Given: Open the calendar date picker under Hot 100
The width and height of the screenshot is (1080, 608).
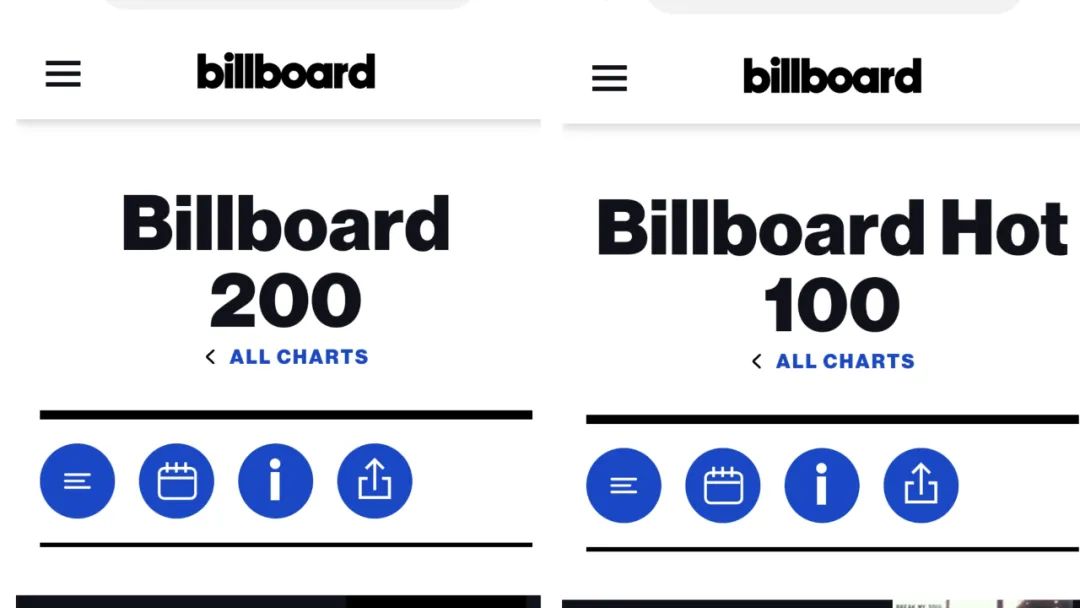Looking at the screenshot, I should [723, 485].
